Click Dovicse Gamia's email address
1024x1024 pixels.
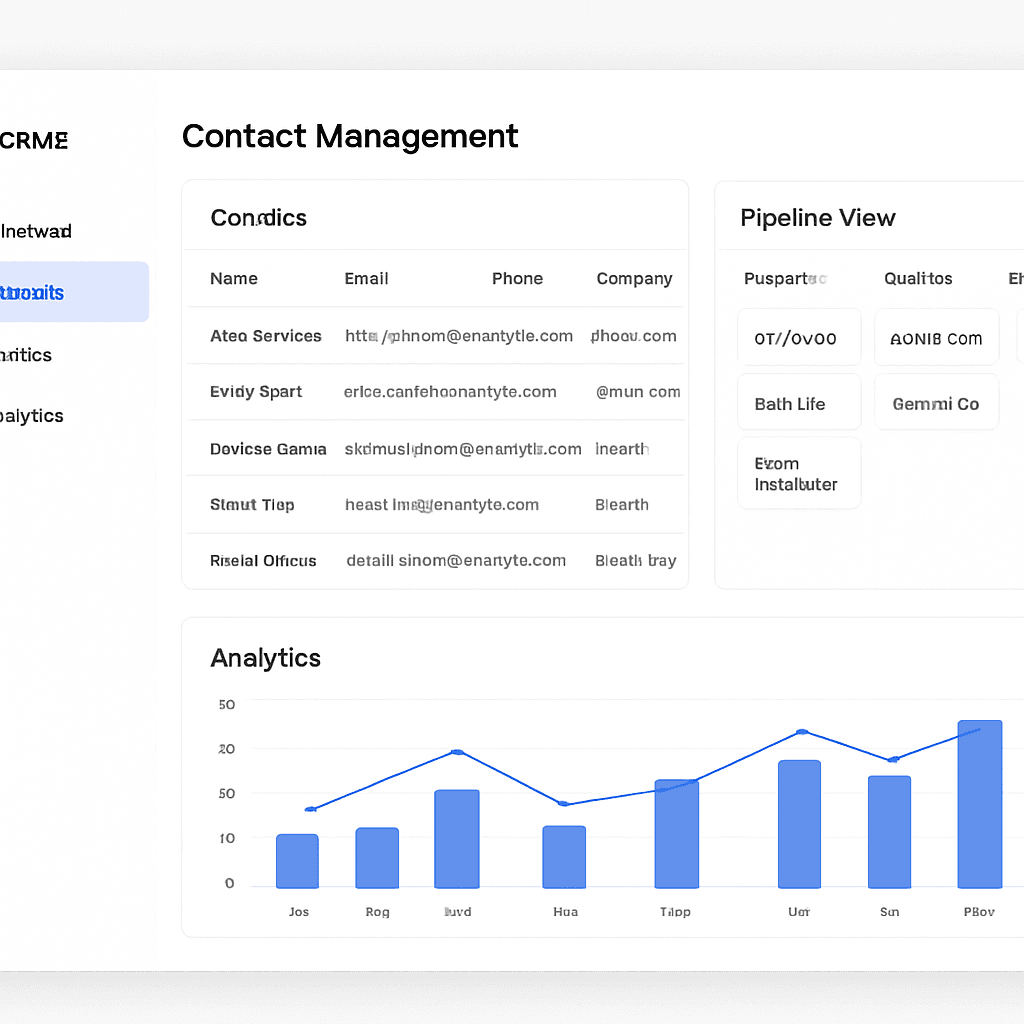click(463, 449)
